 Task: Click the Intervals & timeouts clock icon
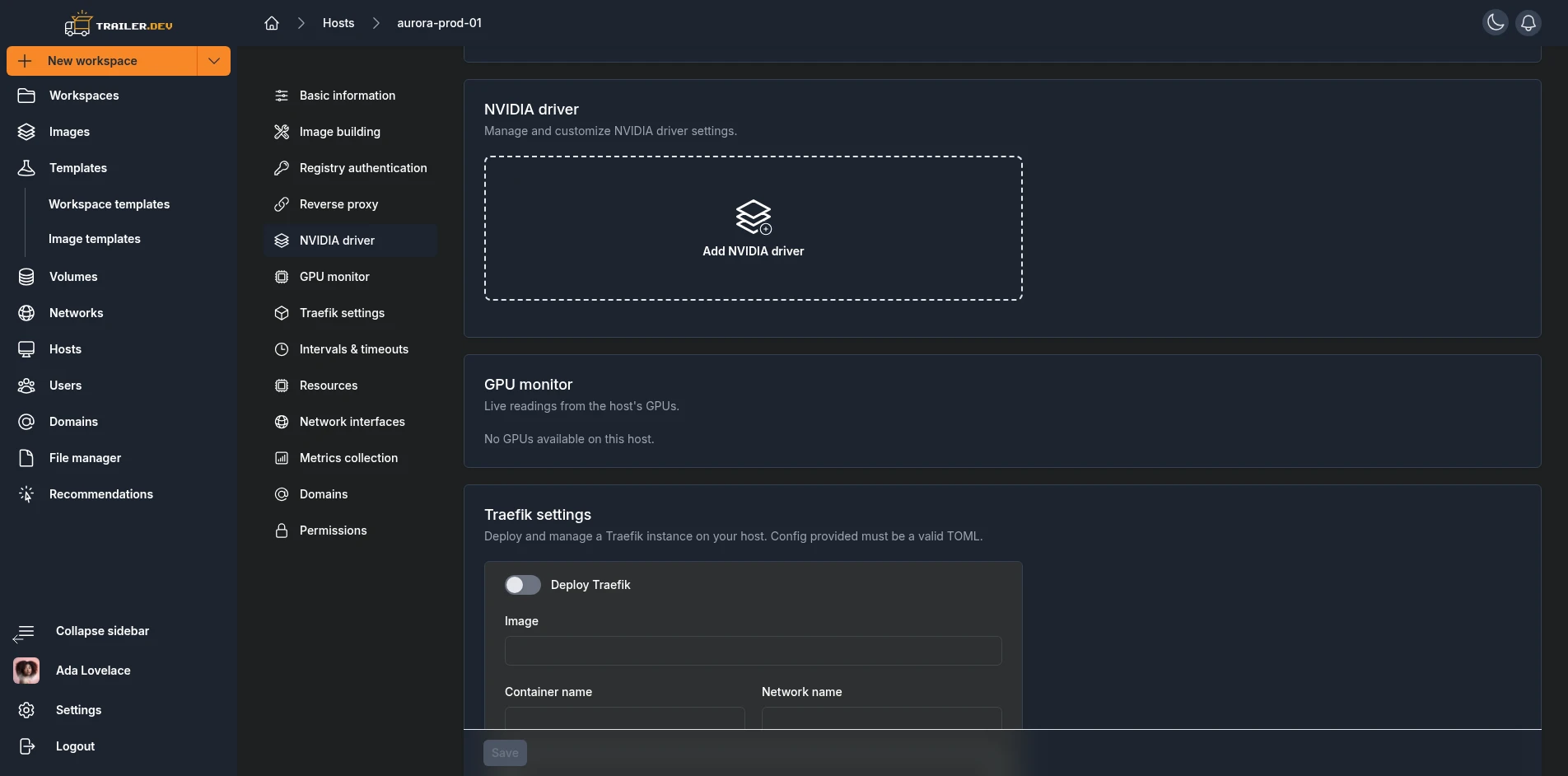click(x=282, y=349)
